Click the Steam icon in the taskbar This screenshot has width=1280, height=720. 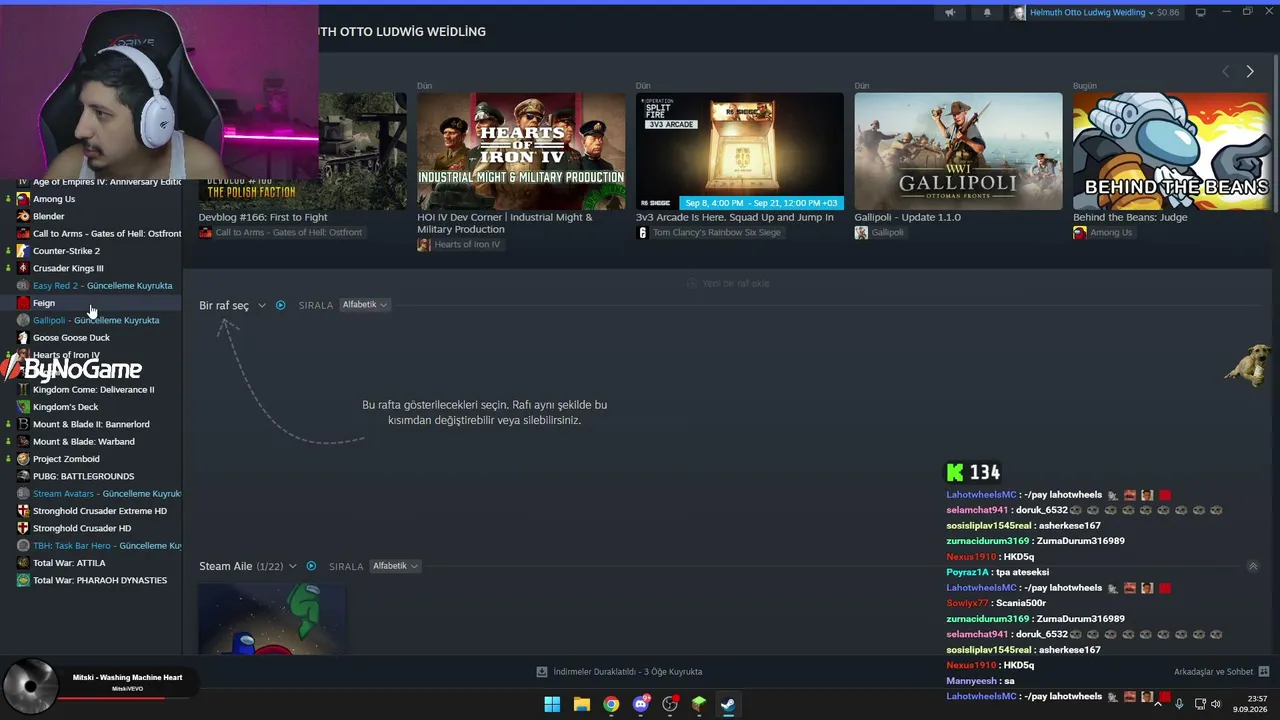(x=728, y=704)
